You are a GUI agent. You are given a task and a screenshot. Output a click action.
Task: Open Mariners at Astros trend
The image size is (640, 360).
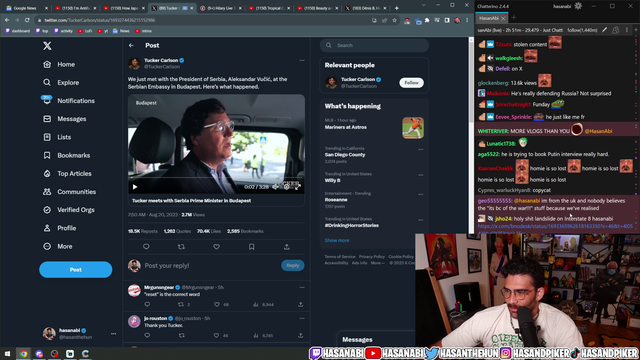coord(374,127)
